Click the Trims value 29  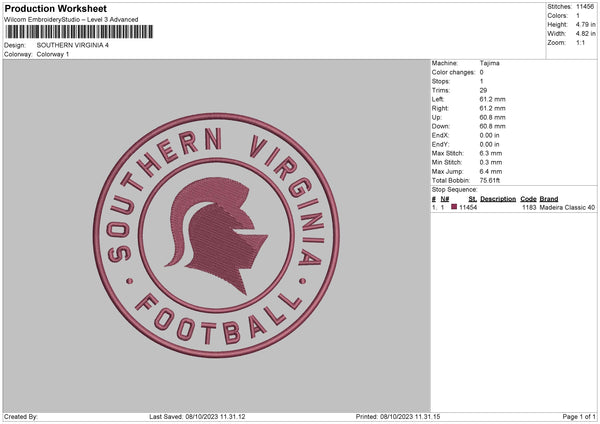tap(483, 90)
